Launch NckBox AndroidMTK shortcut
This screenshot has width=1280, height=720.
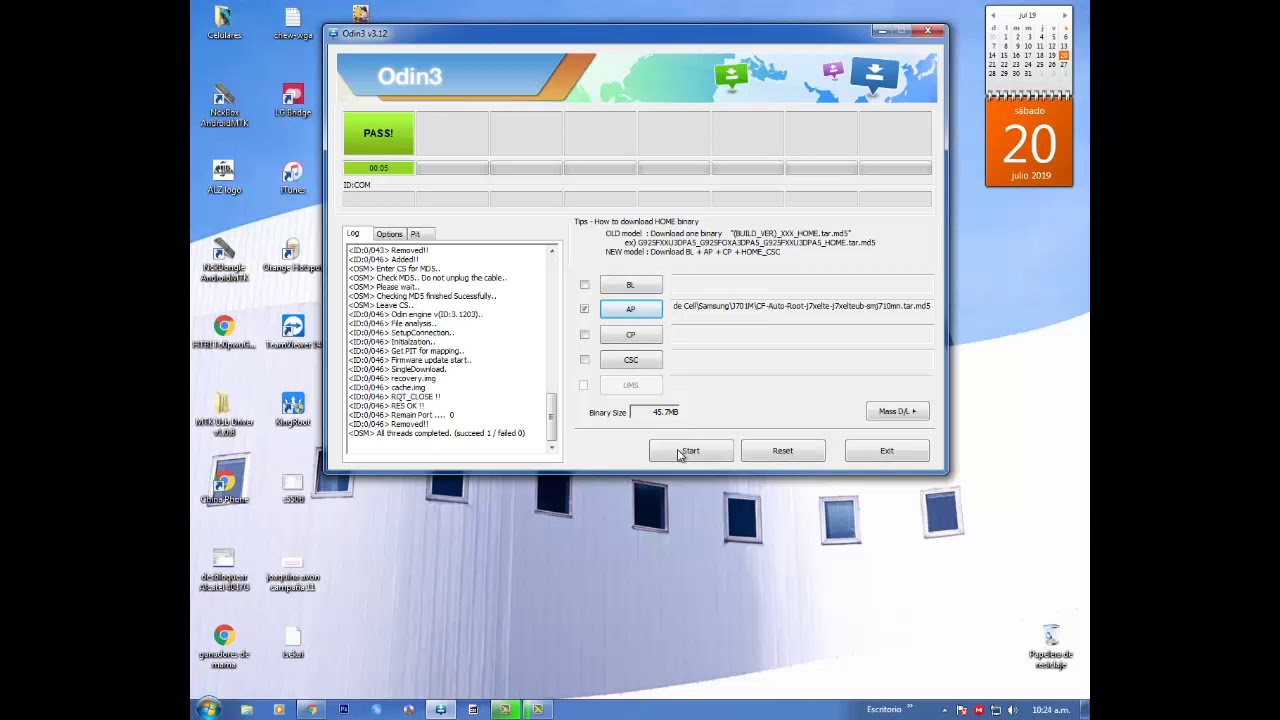click(223, 104)
